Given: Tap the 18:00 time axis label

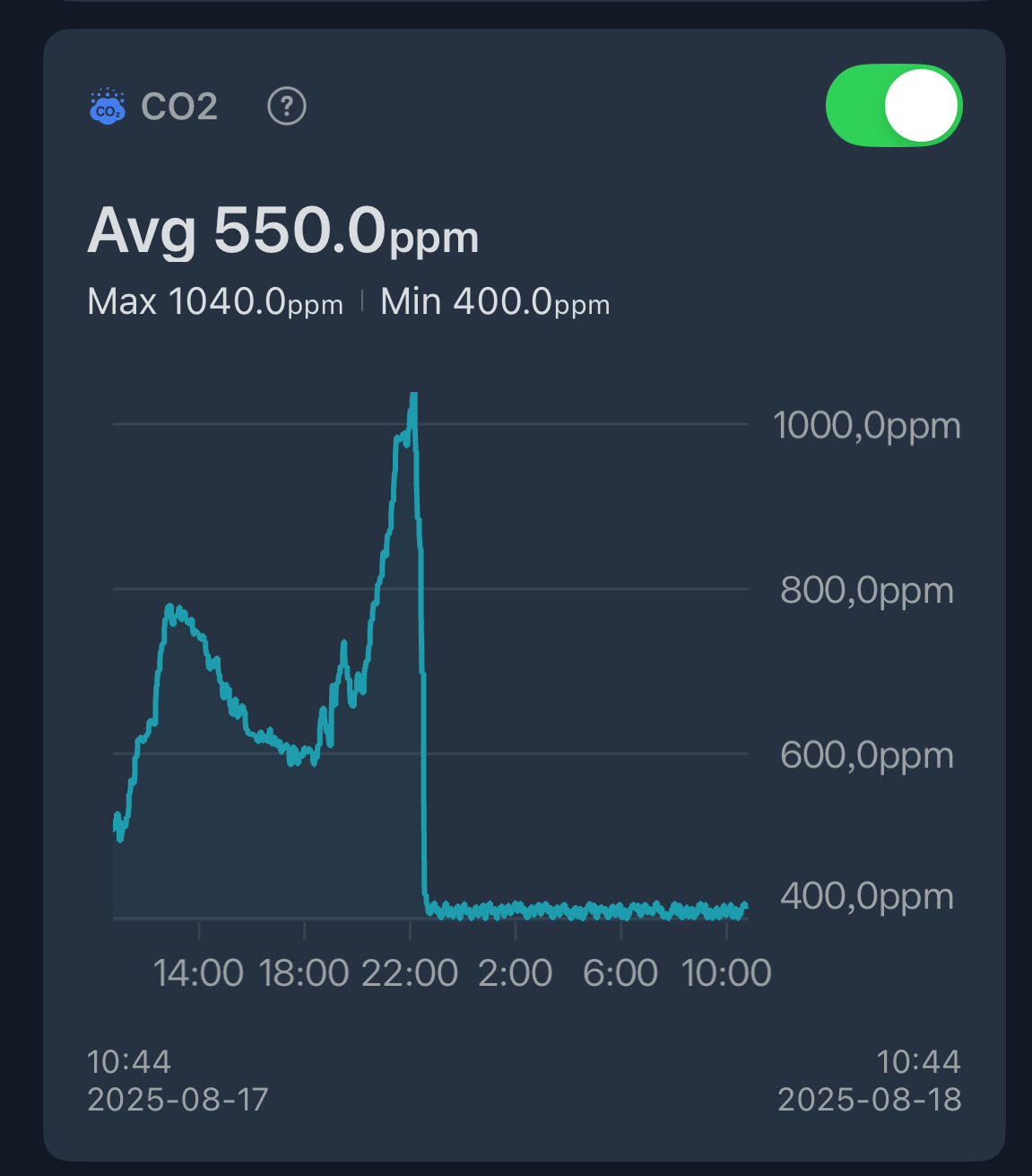Looking at the screenshot, I should (x=304, y=973).
